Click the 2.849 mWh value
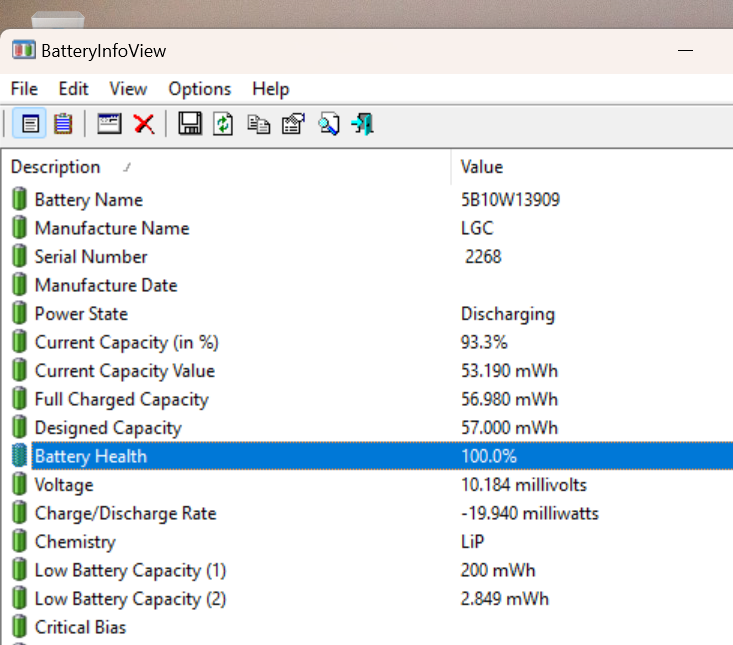The height and width of the screenshot is (645, 733). point(505,599)
